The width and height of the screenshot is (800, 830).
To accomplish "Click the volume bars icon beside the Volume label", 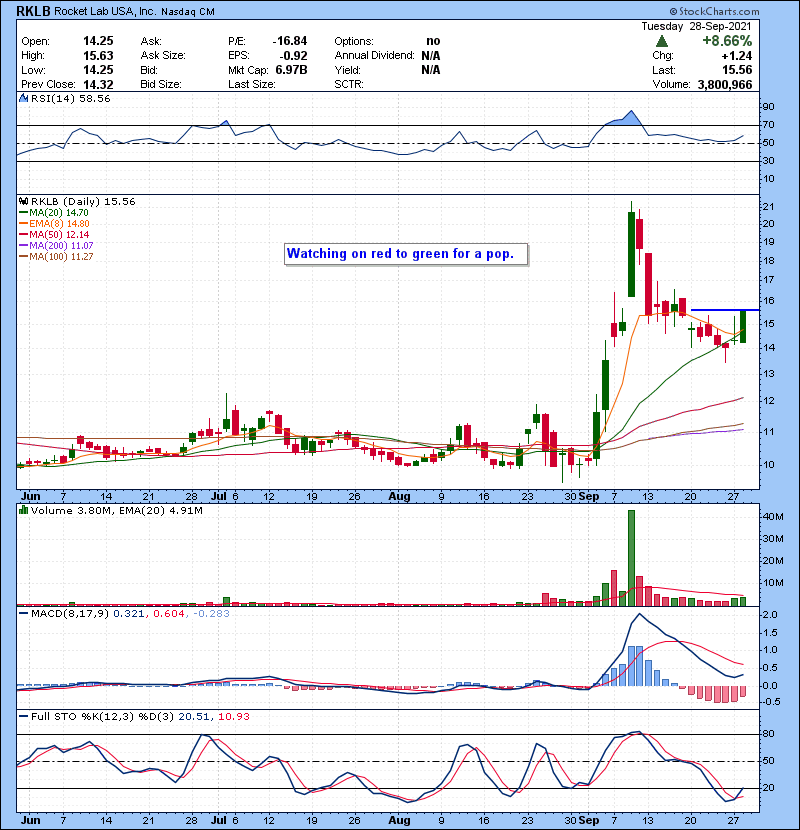I will [x=23, y=510].
